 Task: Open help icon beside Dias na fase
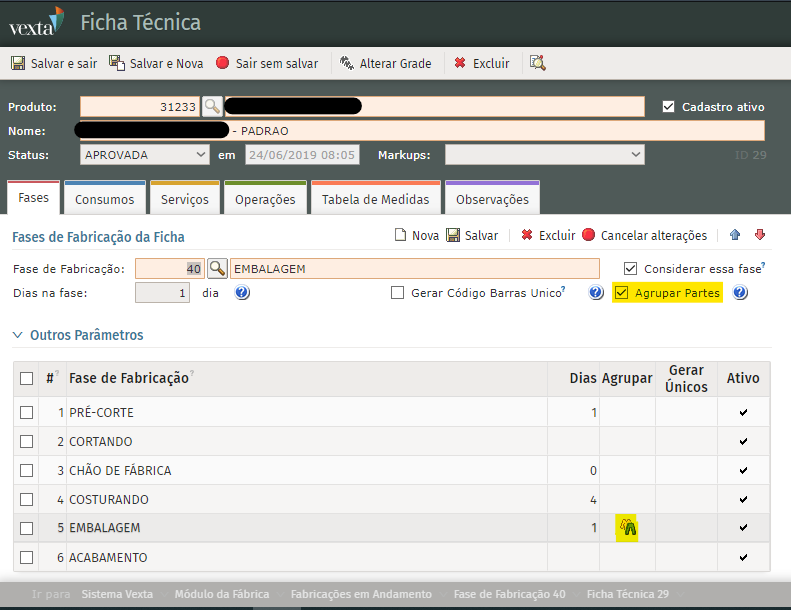pyautogui.click(x=242, y=293)
